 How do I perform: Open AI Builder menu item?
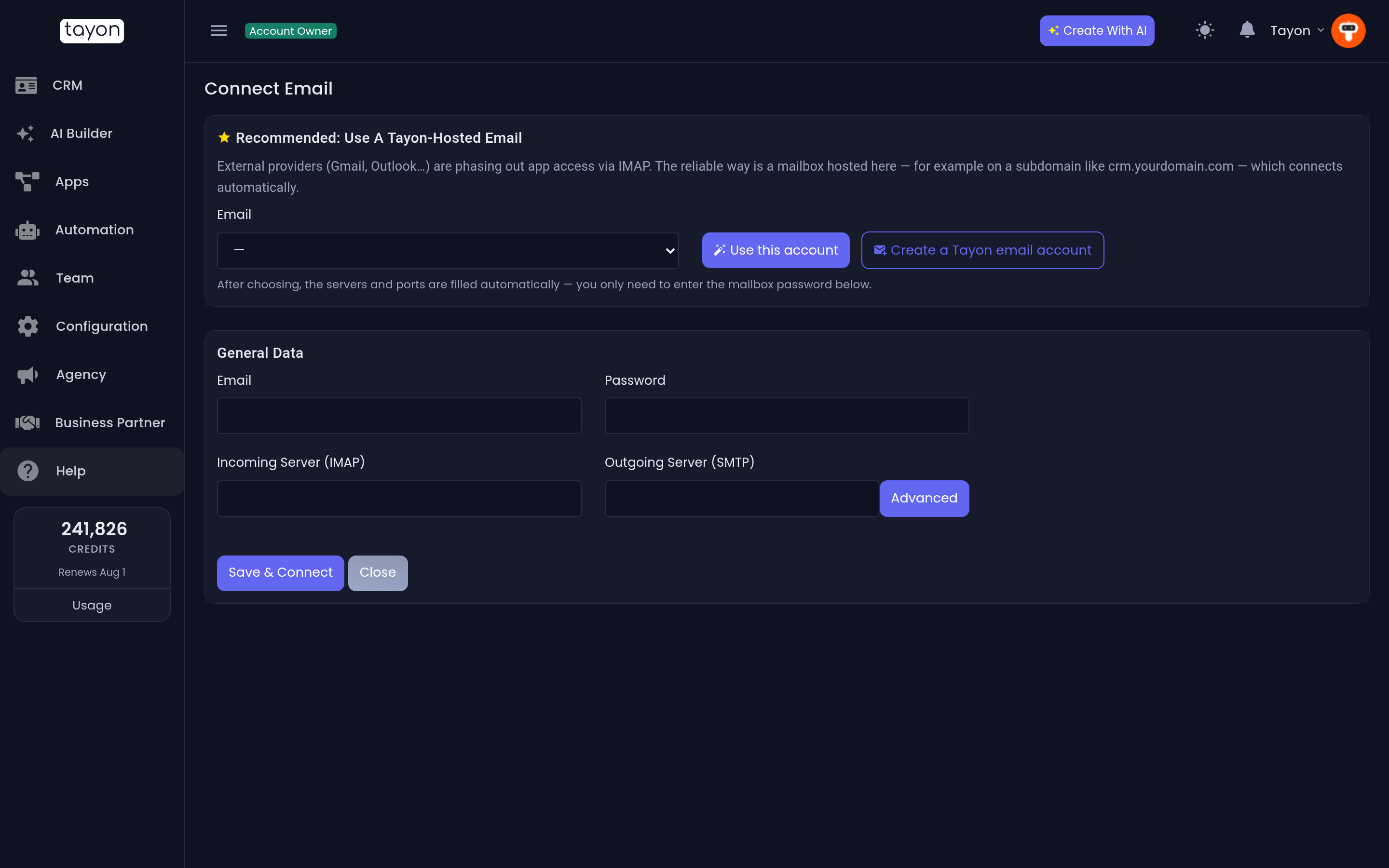[92, 134]
